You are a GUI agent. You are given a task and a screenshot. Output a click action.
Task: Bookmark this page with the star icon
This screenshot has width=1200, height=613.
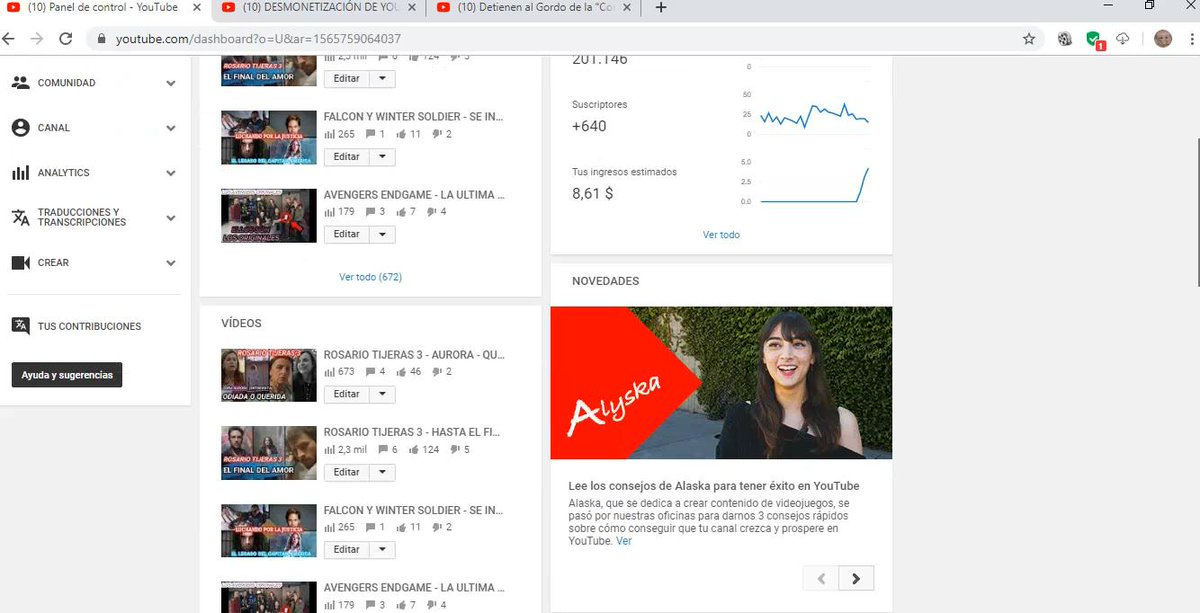[x=1029, y=39]
